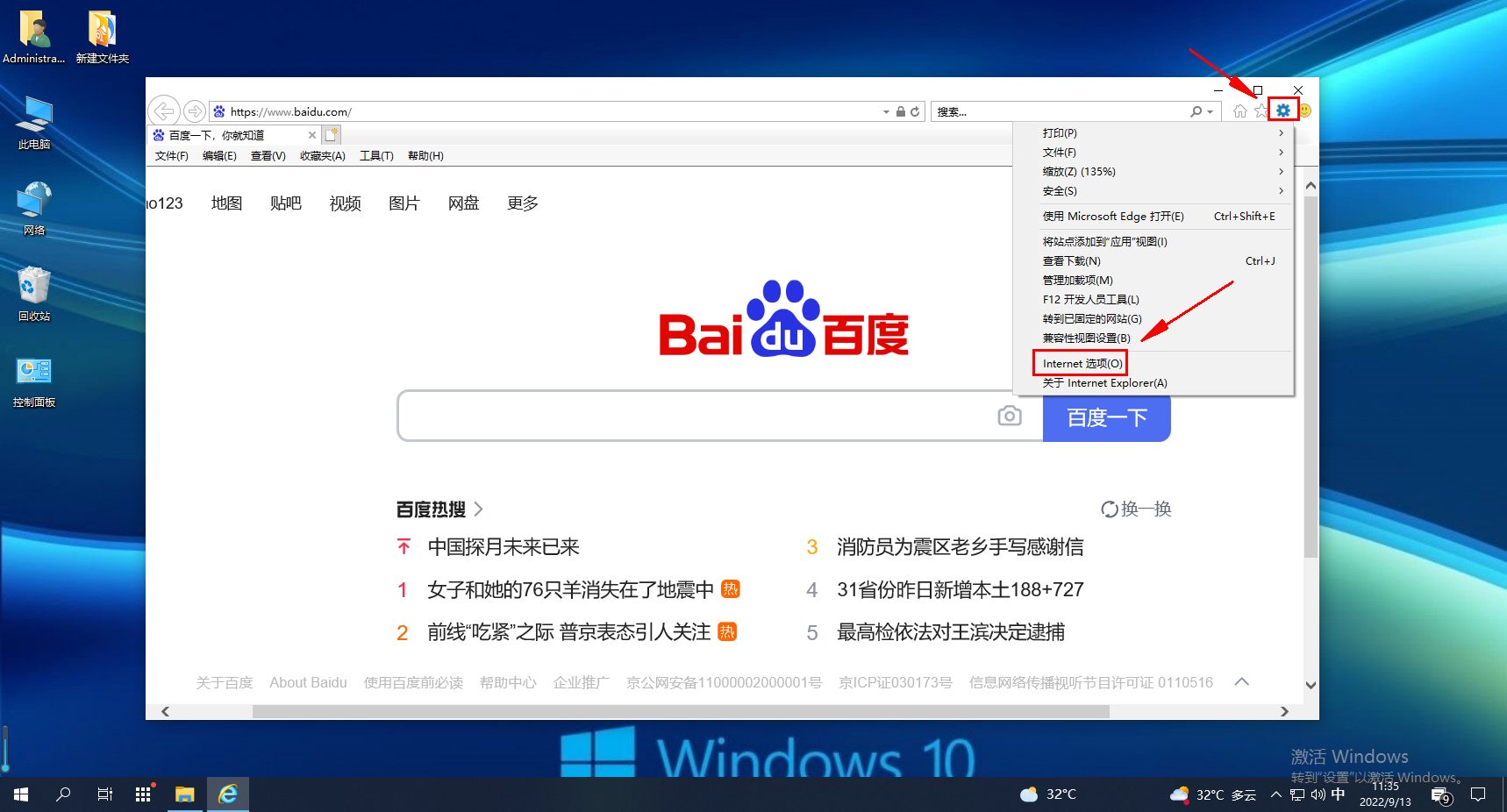Open the 工具(T) menu
The height and width of the screenshot is (812, 1507).
click(376, 156)
